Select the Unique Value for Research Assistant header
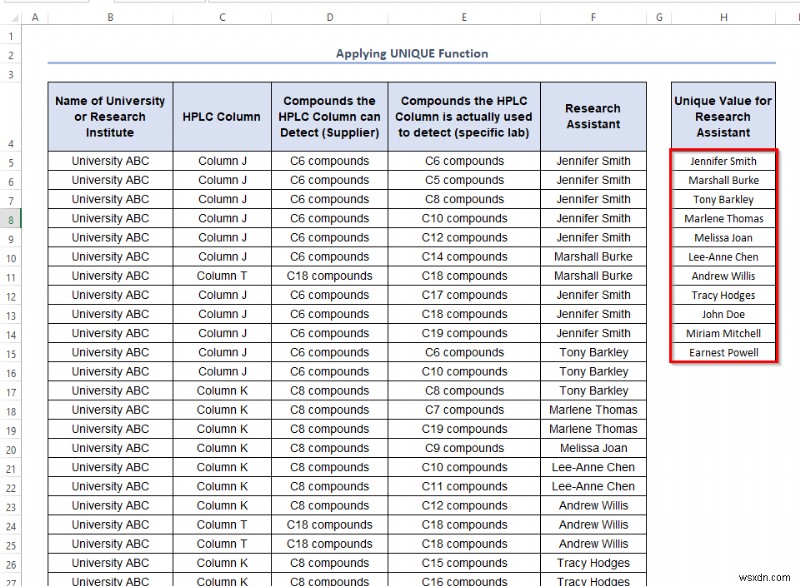This screenshot has height=586, width=800. pos(723,115)
